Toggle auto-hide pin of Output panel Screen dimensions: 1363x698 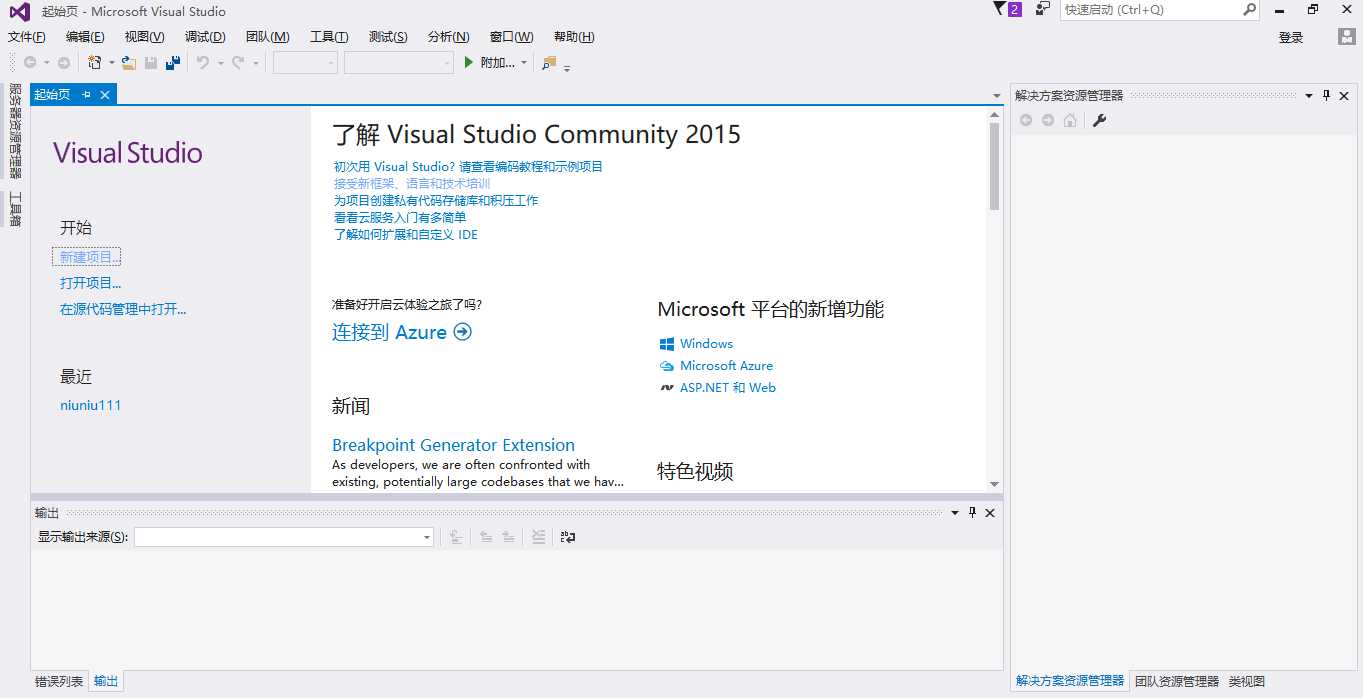click(972, 512)
